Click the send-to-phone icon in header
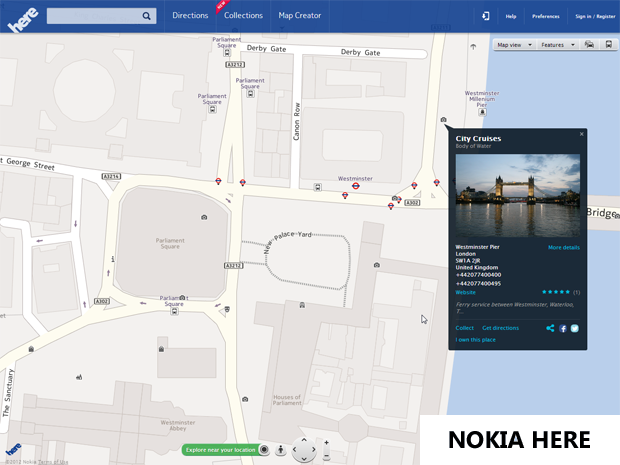 [x=485, y=16]
